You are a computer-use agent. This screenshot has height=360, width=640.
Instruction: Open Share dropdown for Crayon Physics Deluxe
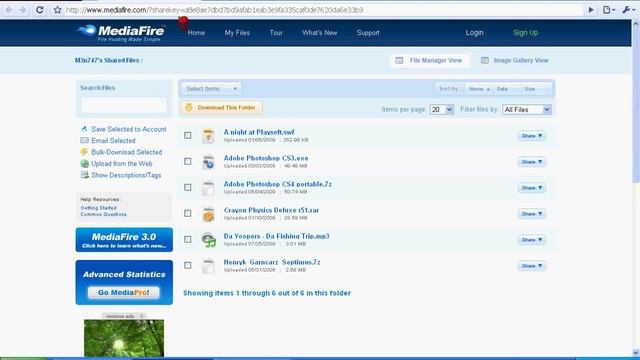click(532, 213)
